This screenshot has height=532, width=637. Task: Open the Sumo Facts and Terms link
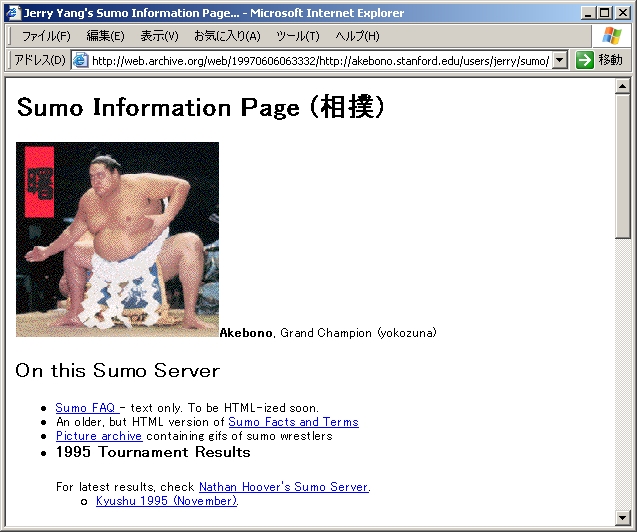click(293, 422)
